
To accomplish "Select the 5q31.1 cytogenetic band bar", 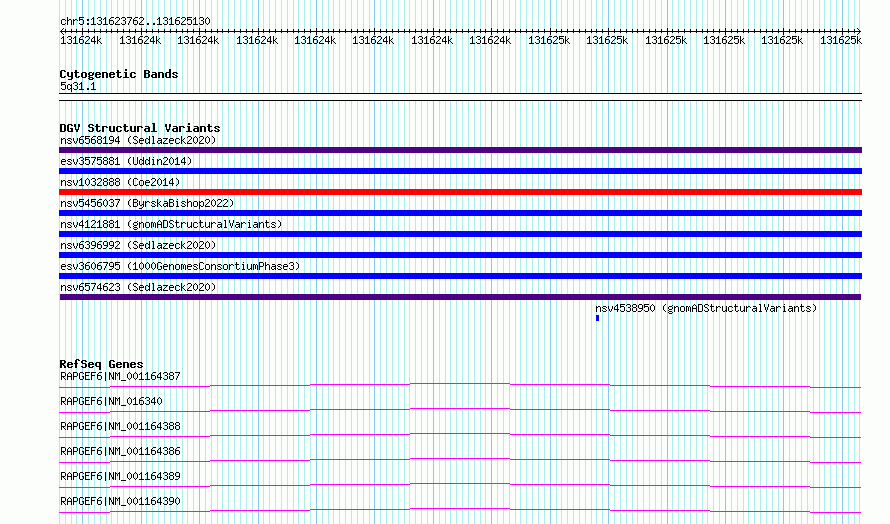I will 460,97.
